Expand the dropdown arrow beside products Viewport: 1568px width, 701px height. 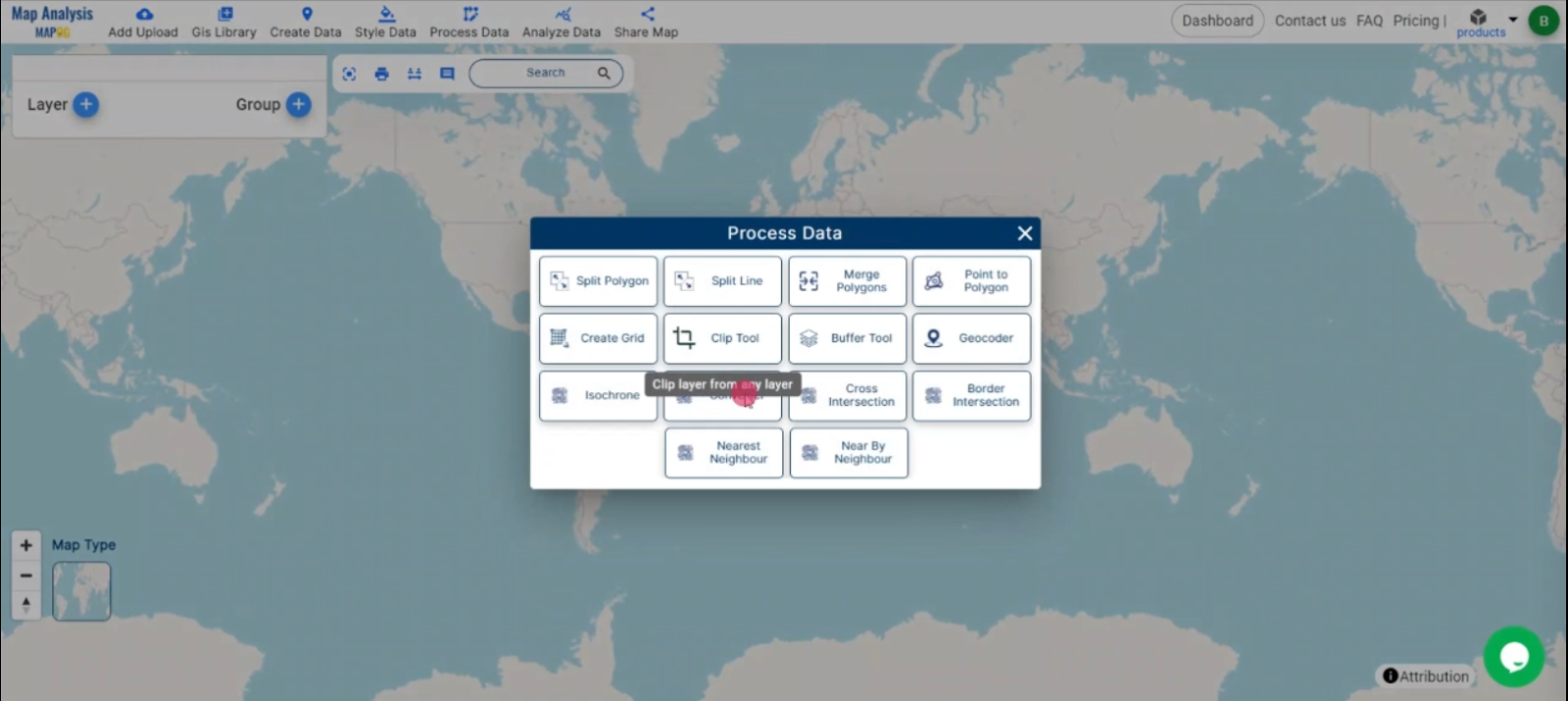(x=1513, y=19)
